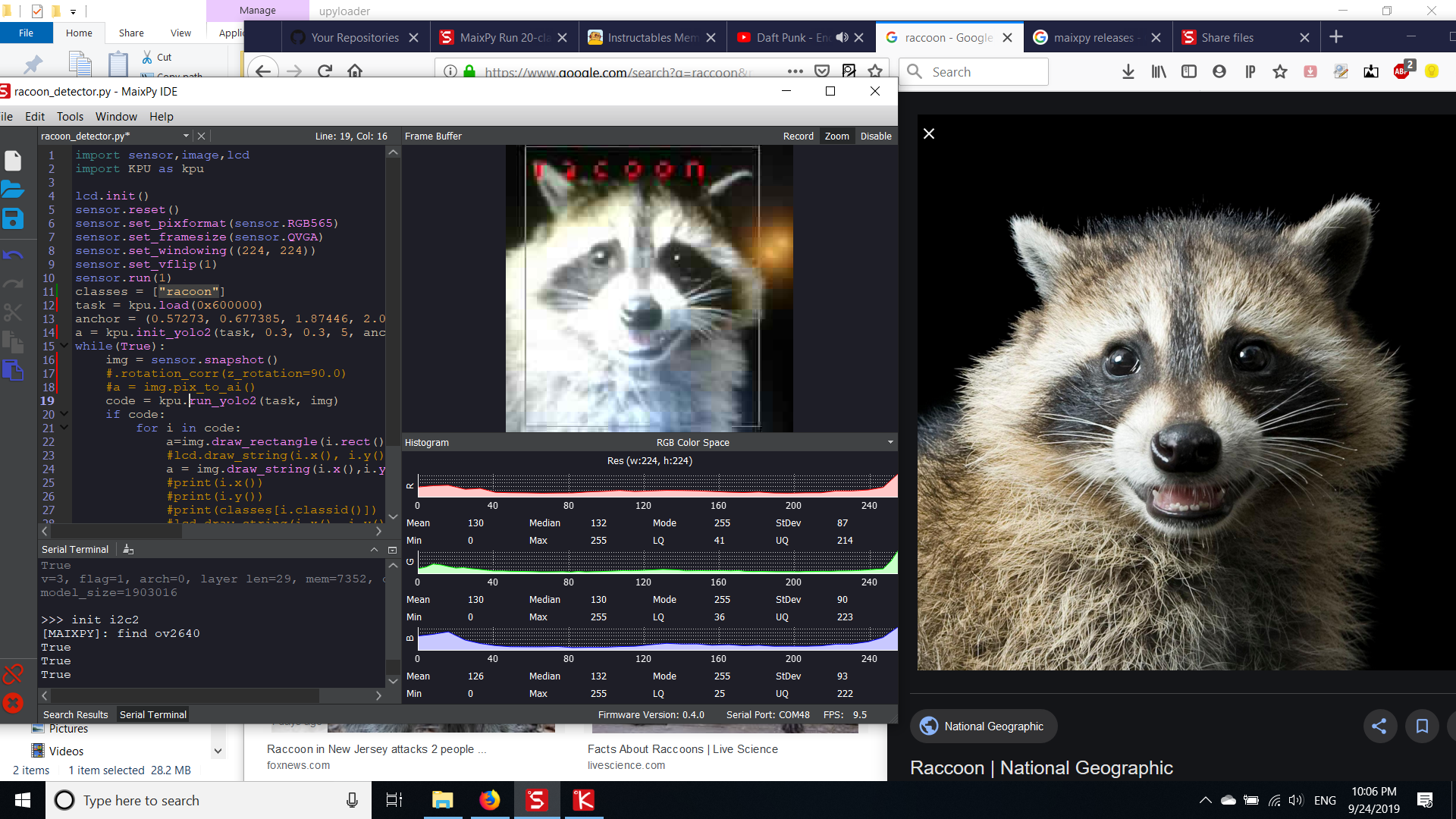Open Firefox from the taskbar
Viewport: 1456px width, 819px height.
(x=490, y=800)
